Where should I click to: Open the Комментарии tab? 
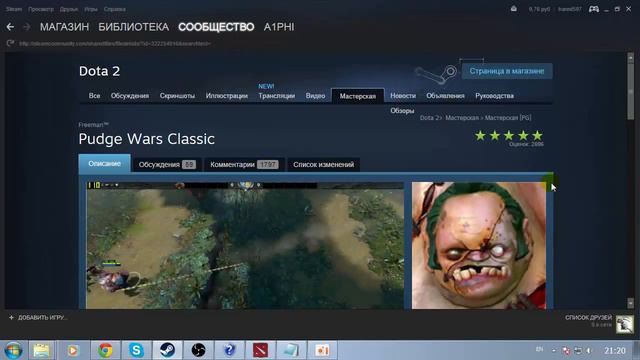(x=244, y=164)
